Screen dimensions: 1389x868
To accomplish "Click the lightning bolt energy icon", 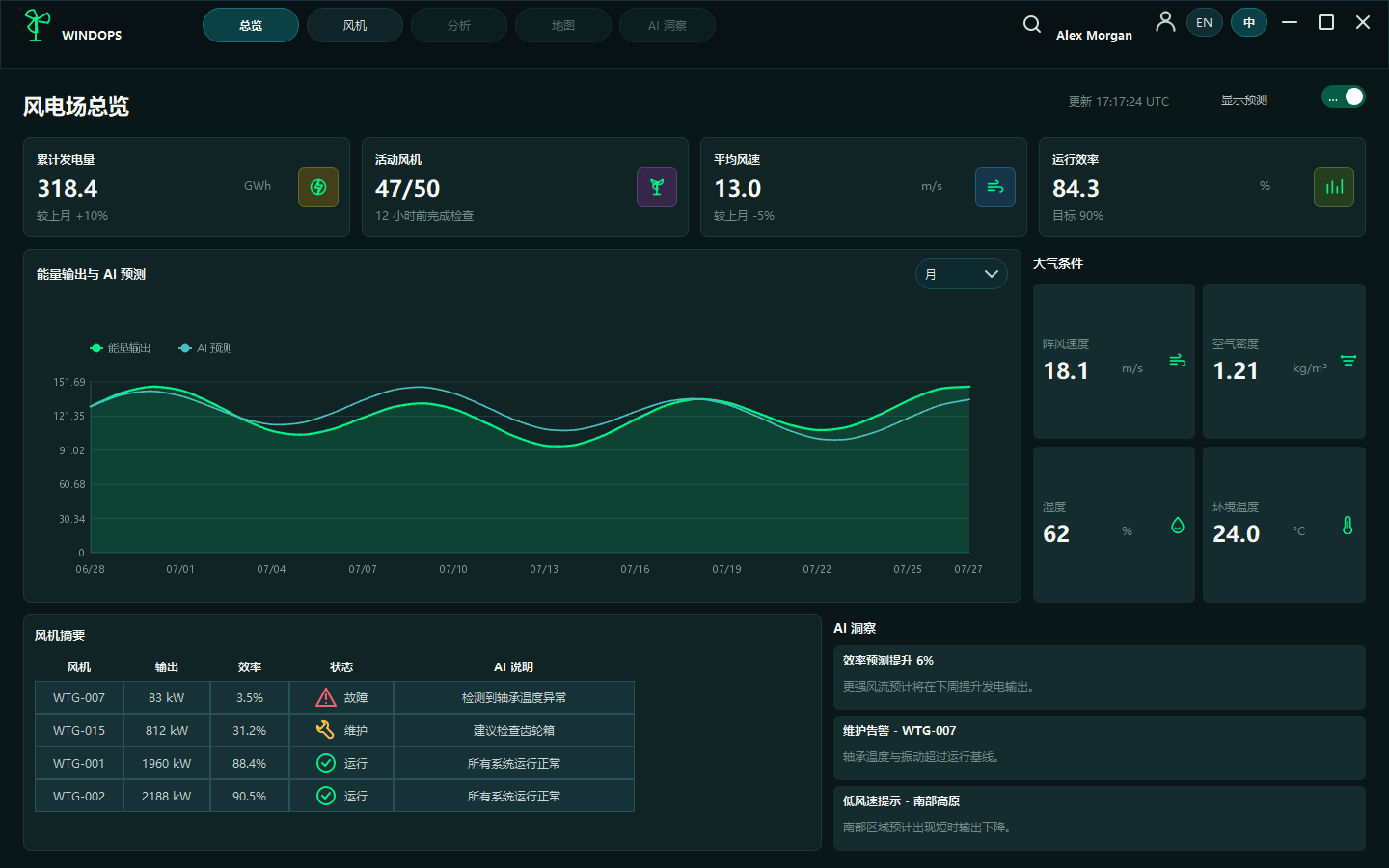I will tap(318, 187).
